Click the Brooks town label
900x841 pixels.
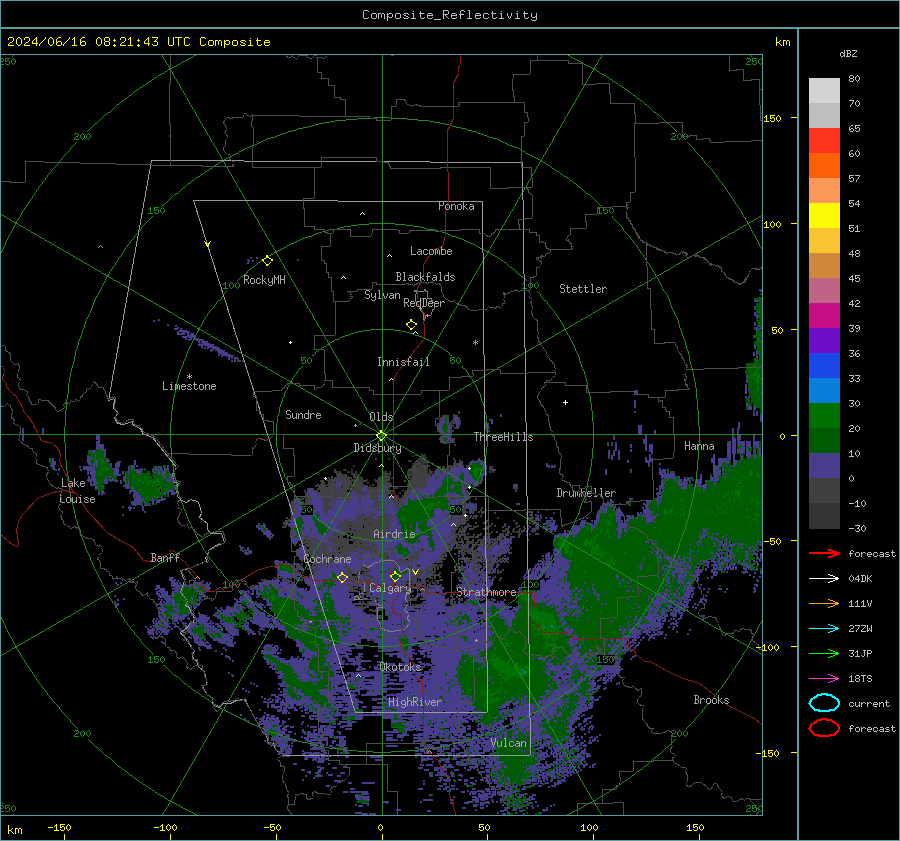click(711, 700)
